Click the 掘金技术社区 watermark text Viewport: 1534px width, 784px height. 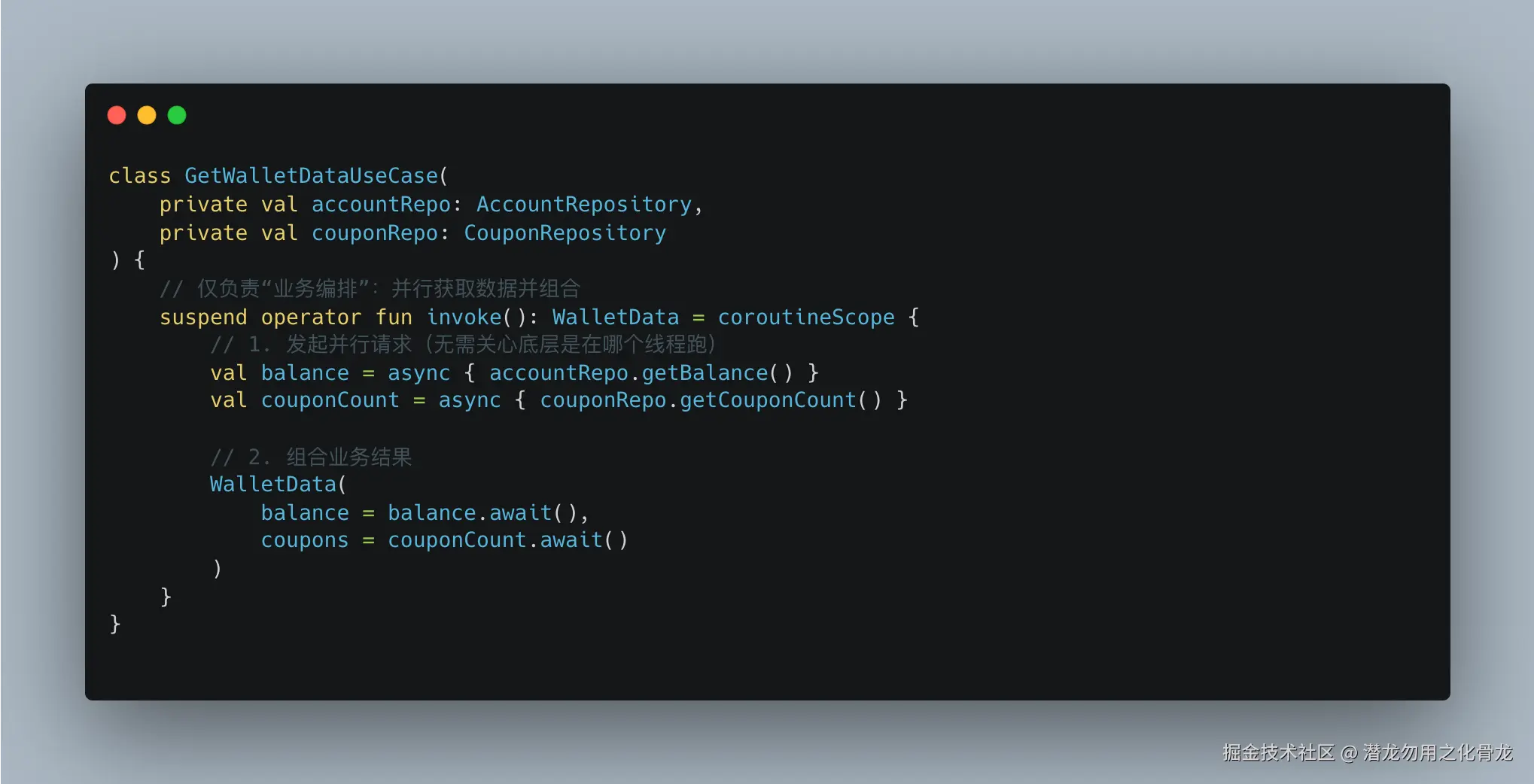[x=1279, y=752]
